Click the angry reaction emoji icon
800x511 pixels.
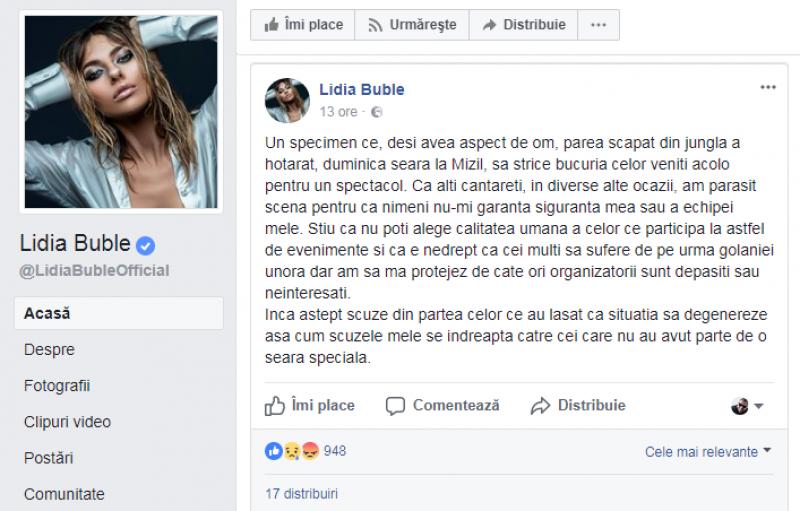[310, 451]
